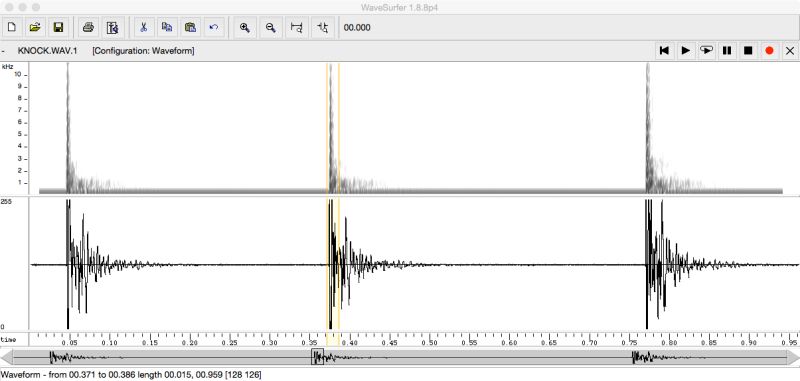
Task: Click the WaveSurfer 1.8.8p4 window title
Action: 399,7
